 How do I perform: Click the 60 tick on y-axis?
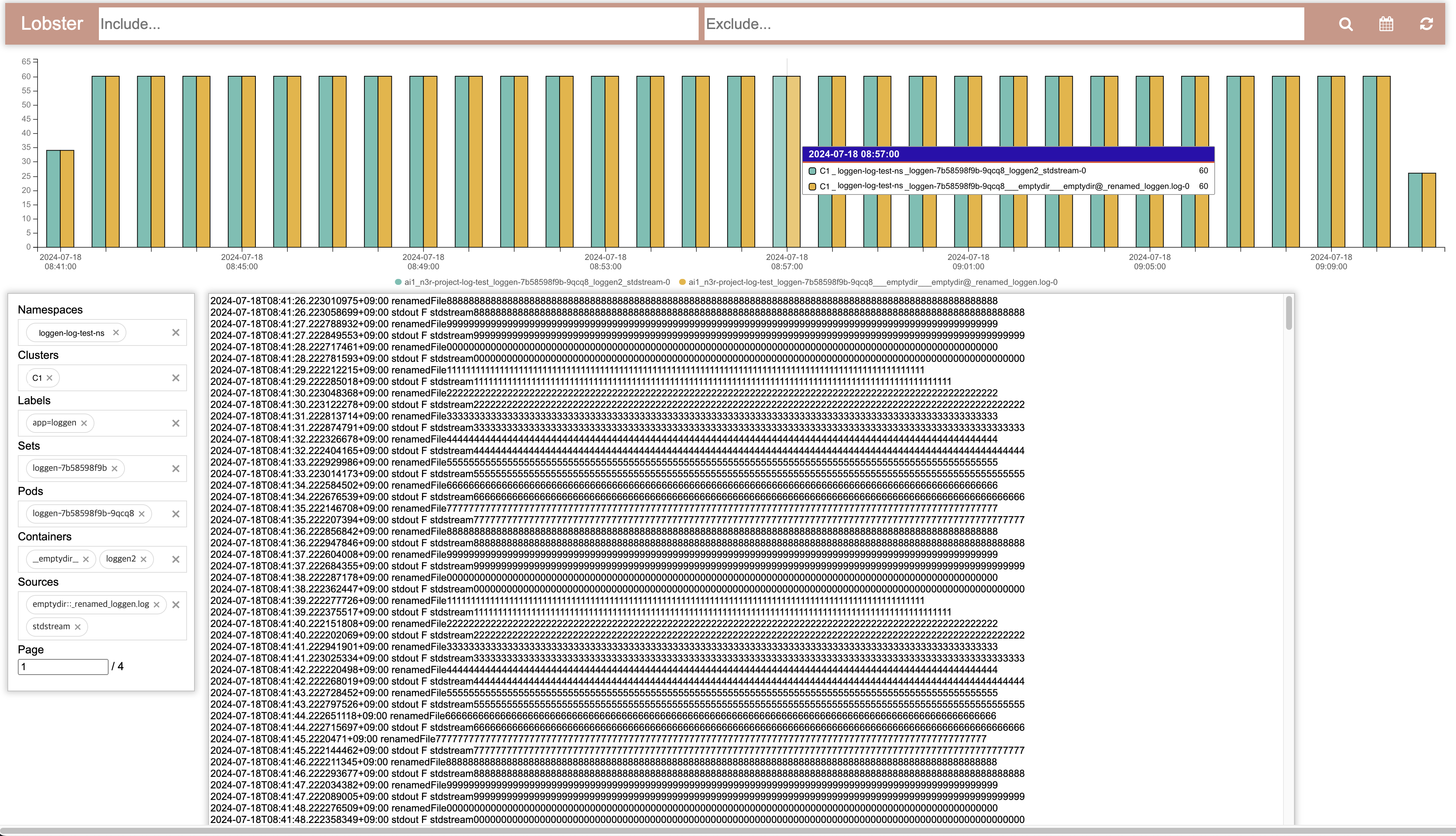(26, 76)
